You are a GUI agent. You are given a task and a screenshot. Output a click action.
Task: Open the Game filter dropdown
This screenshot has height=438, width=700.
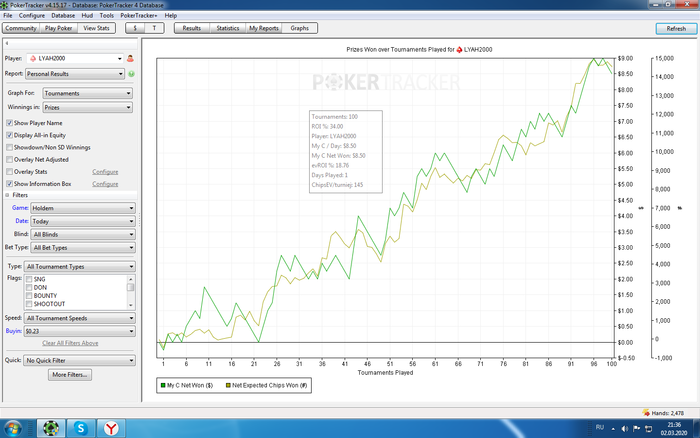click(x=83, y=208)
